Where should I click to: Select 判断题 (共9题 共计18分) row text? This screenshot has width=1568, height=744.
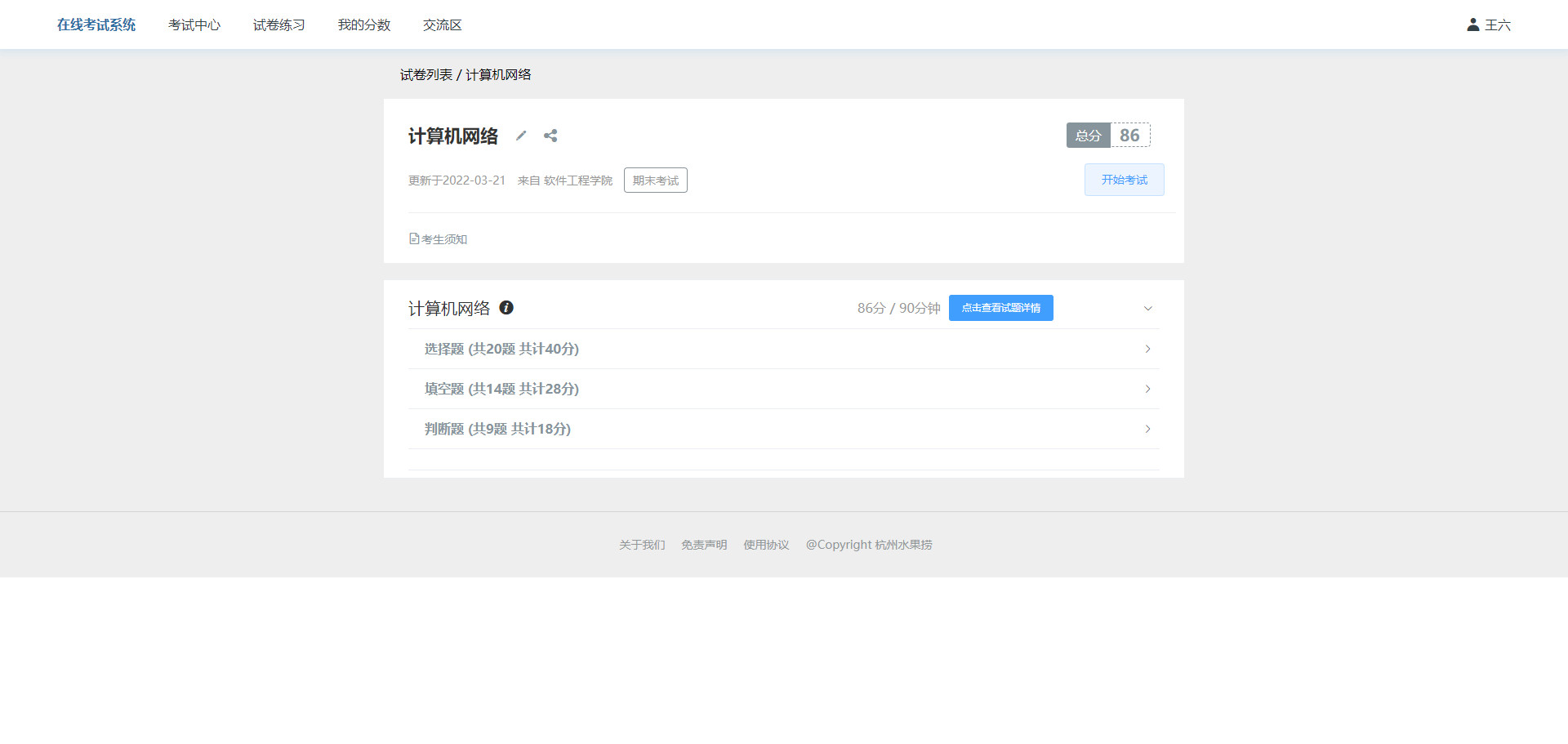[497, 429]
